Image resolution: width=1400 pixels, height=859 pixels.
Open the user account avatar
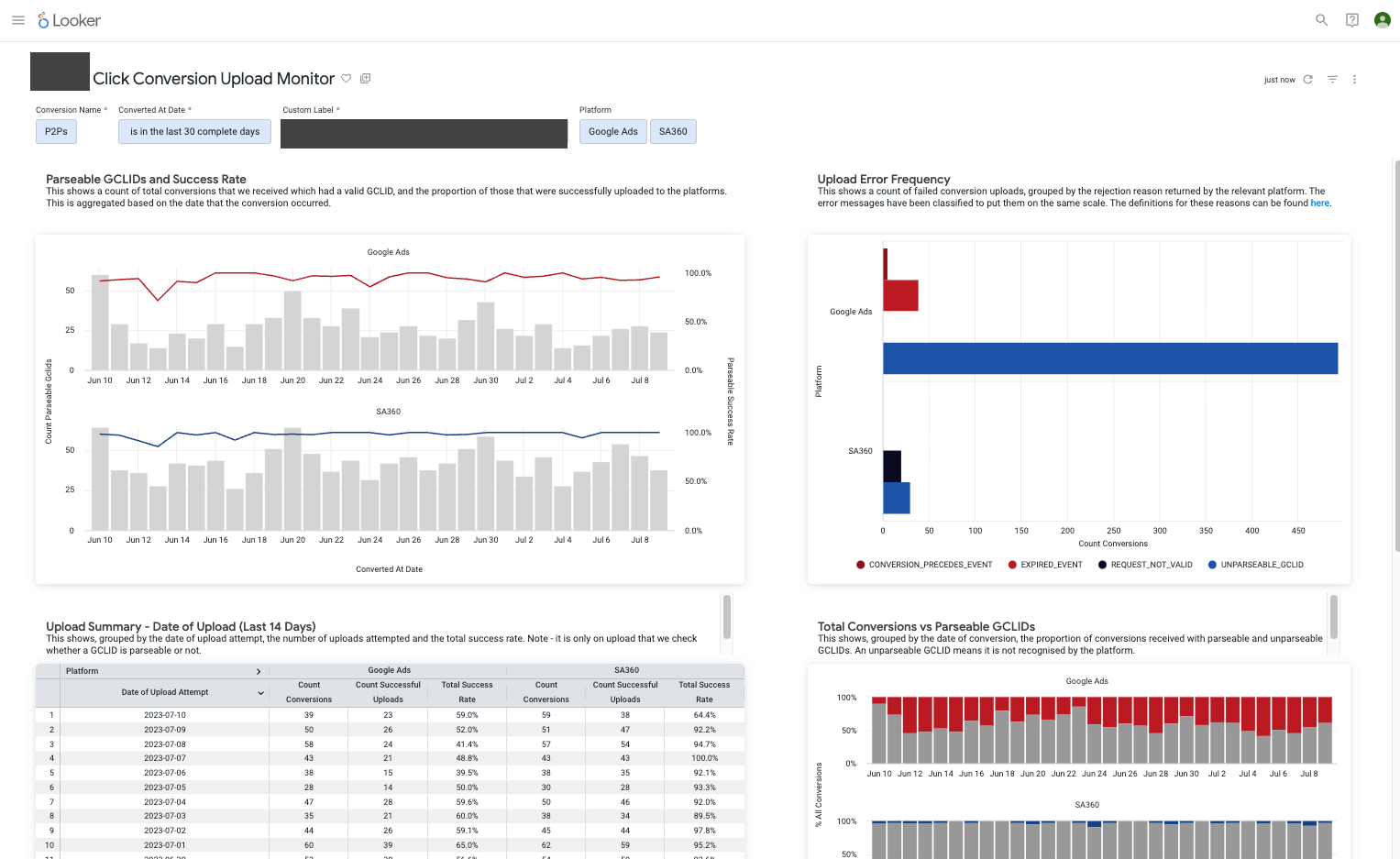tap(1383, 20)
